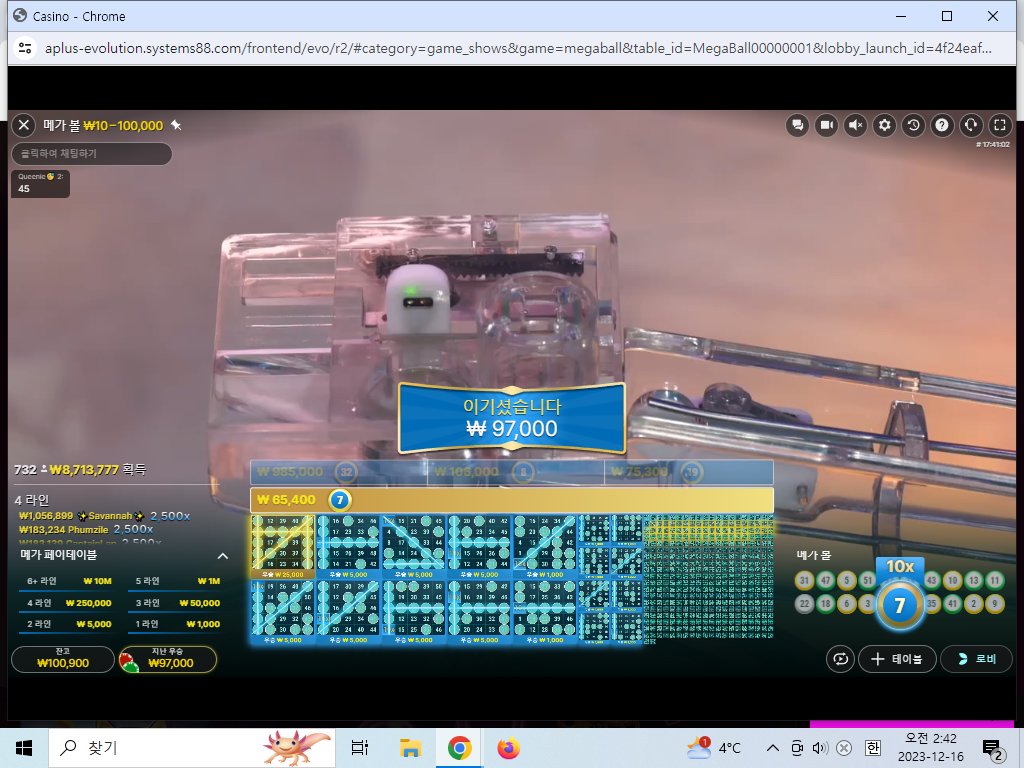Click the drawn ball number 11
Image resolution: width=1024 pixels, height=768 pixels.
coord(995,580)
